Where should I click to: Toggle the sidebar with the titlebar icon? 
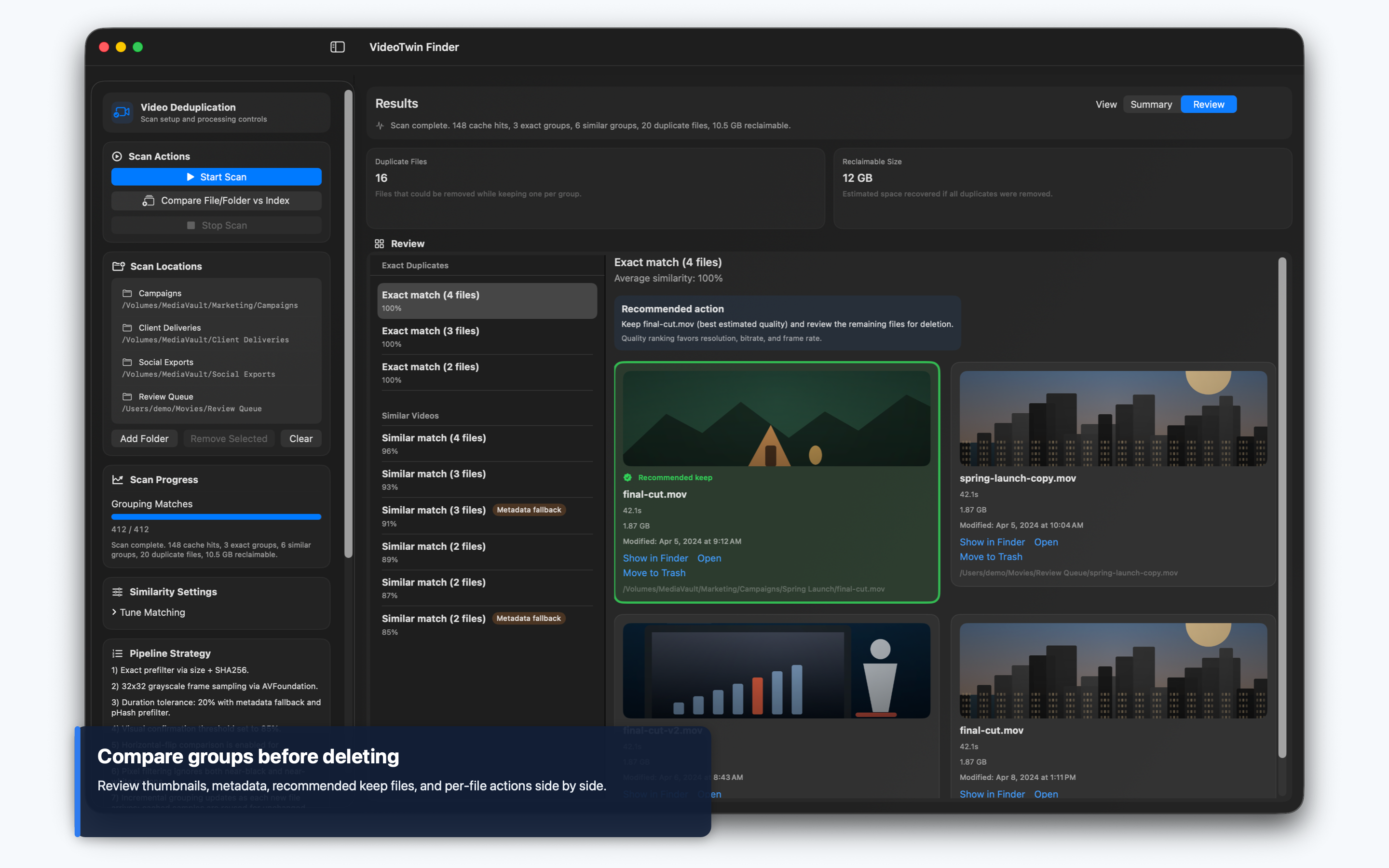click(338, 47)
